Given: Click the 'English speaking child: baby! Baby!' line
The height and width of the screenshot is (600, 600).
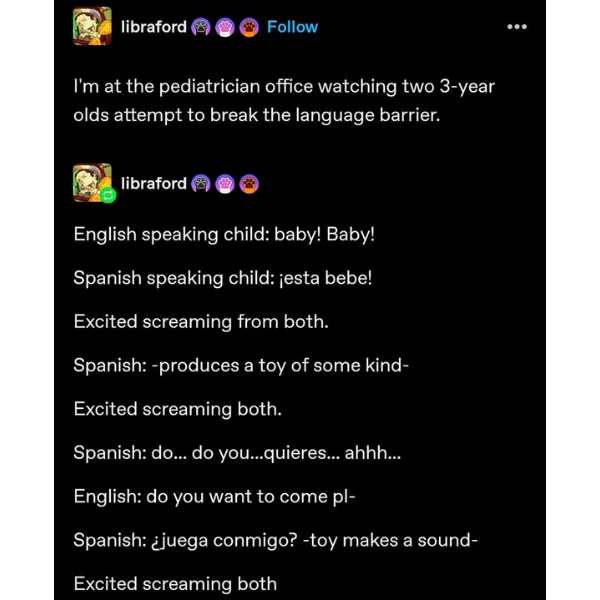Looking at the screenshot, I should [224, 234].
